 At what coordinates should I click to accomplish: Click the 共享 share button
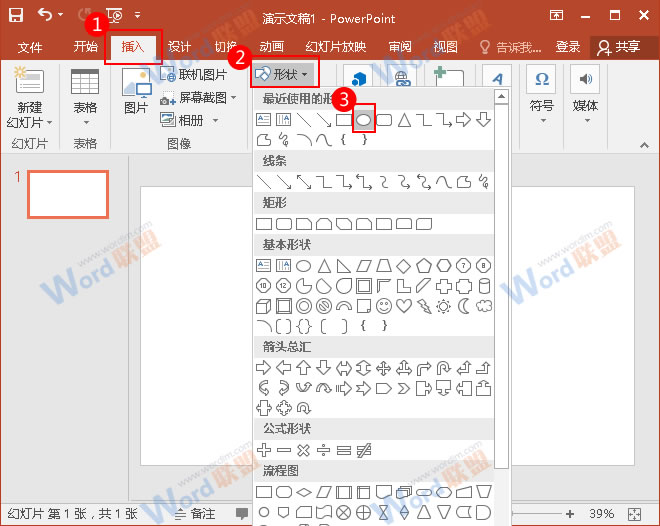tap(619, 47)
